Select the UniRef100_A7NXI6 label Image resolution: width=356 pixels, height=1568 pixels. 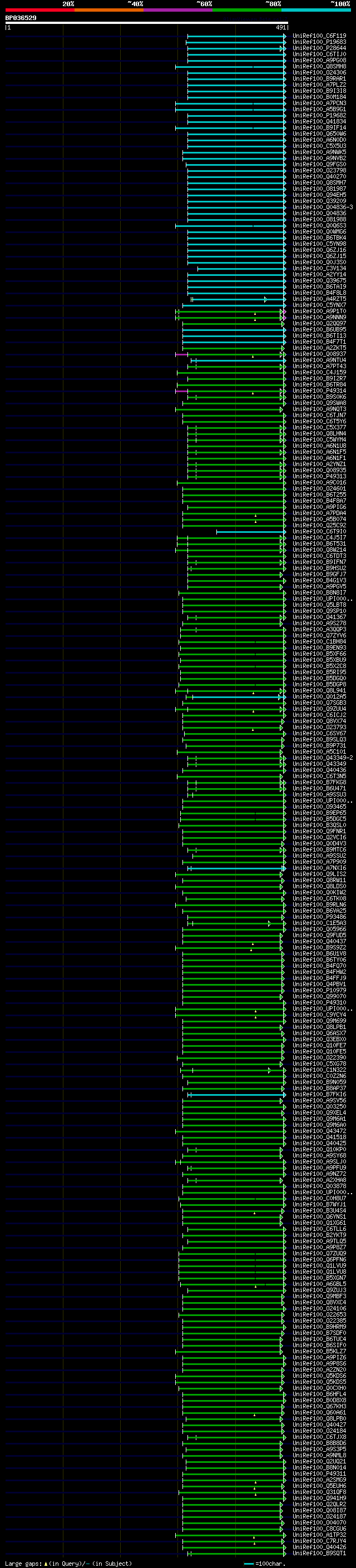pos(319,869)
